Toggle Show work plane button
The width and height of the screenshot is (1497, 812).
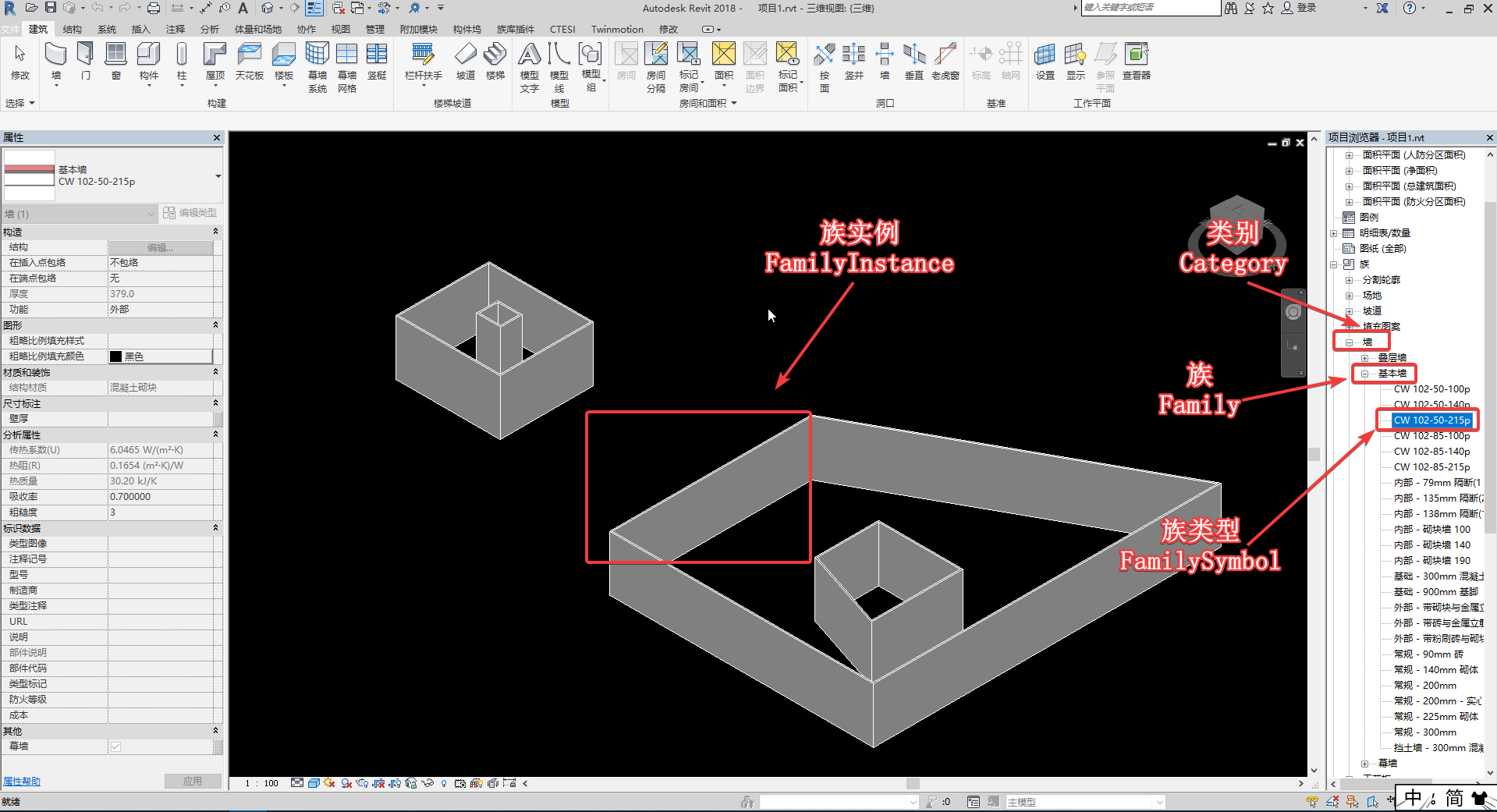pyautogui.click(x=1076, y=62)
